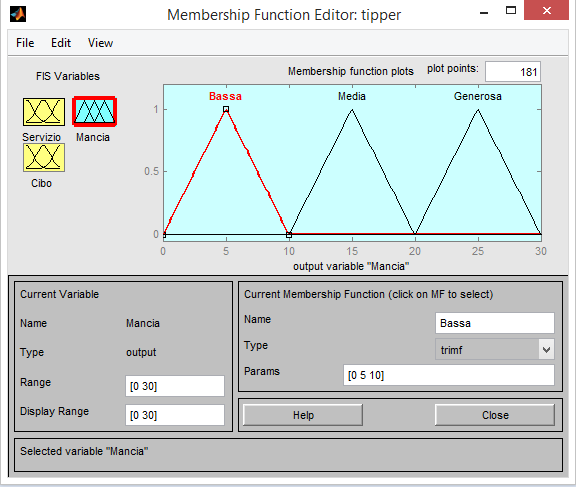
Task: Click the MATLAB logo in title bar
Action: (18, 14)
